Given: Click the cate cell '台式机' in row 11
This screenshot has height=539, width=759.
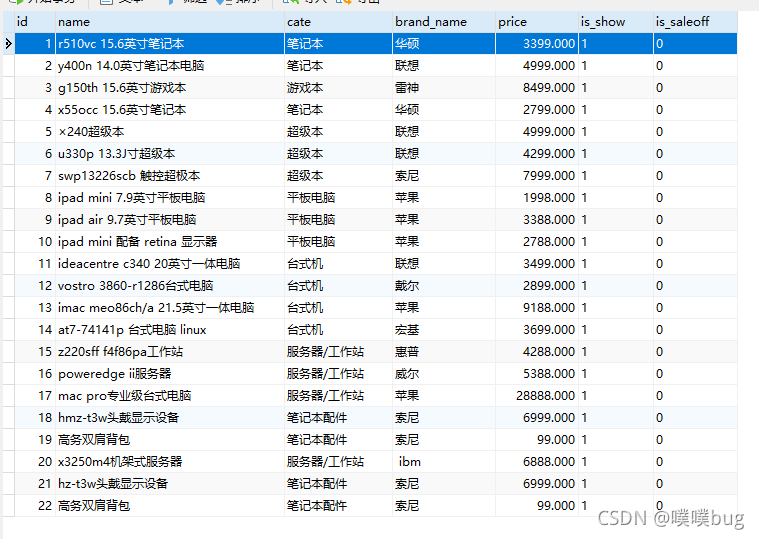Looking at the screenshot, I should [338, 264].
